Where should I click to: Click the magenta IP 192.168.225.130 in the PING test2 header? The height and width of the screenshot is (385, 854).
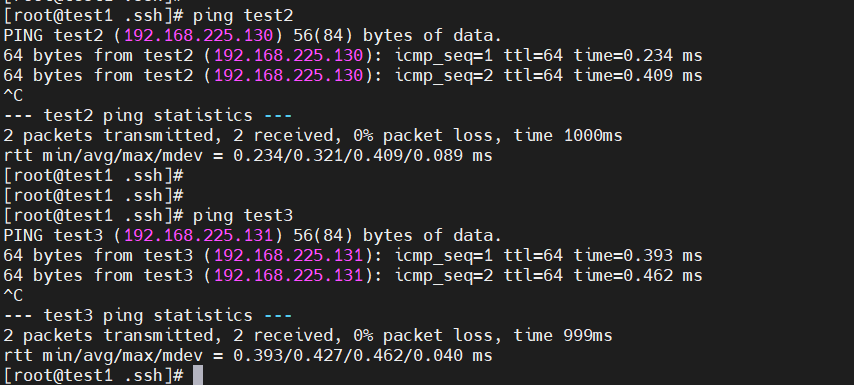198,36
